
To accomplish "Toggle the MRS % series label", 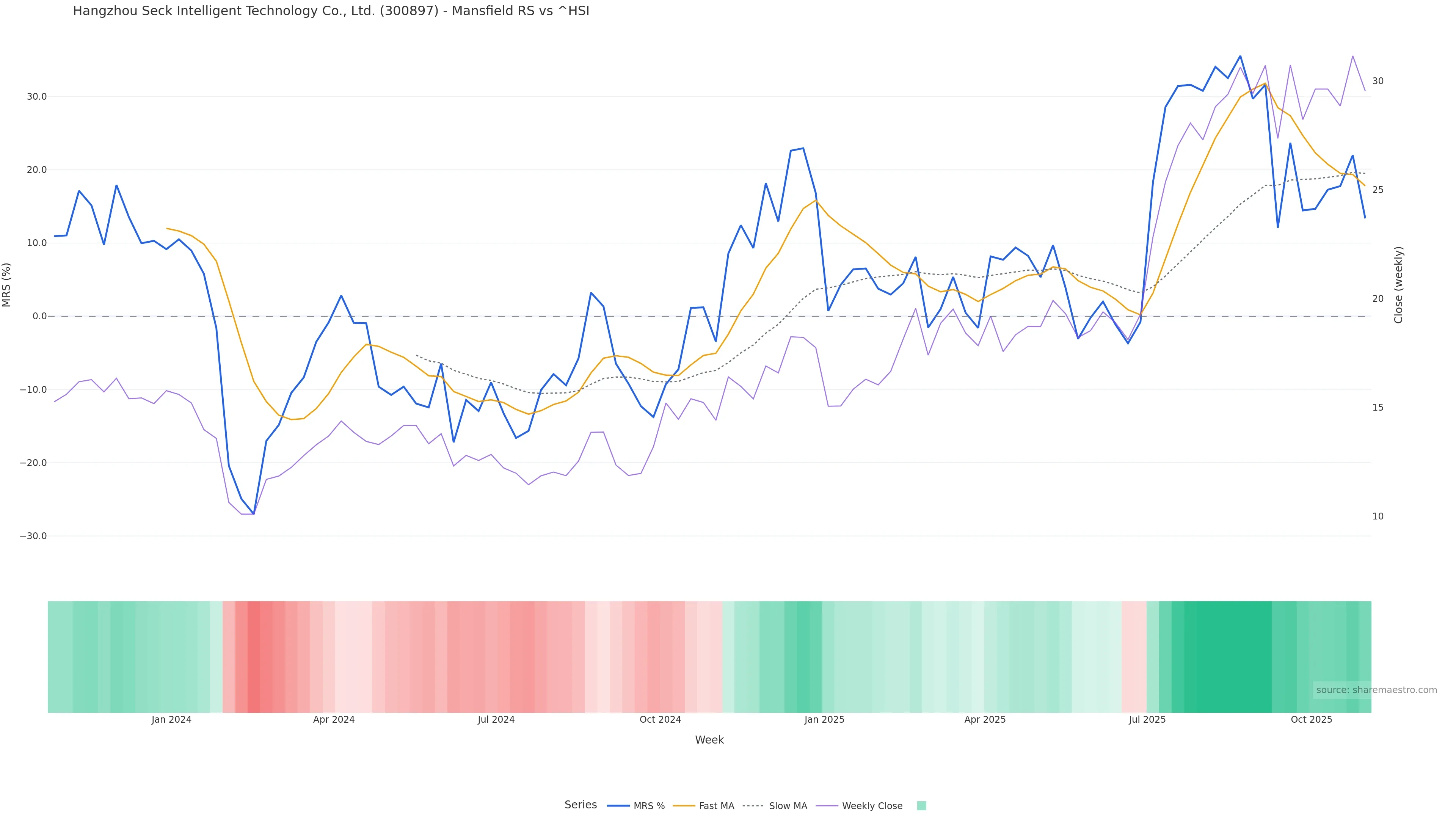I will (649, 806).
